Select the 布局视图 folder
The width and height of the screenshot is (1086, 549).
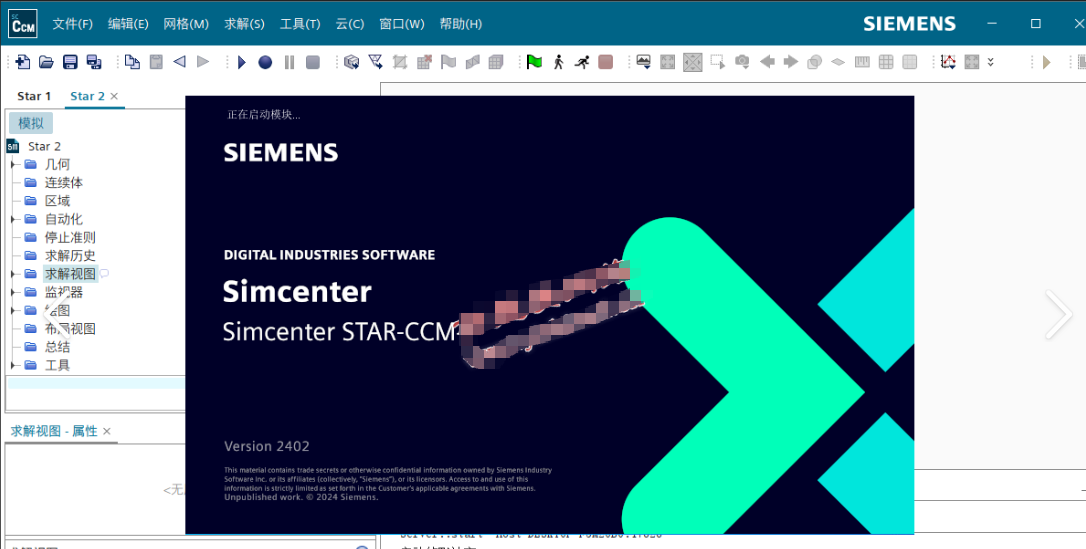click(x=70, y=329)
